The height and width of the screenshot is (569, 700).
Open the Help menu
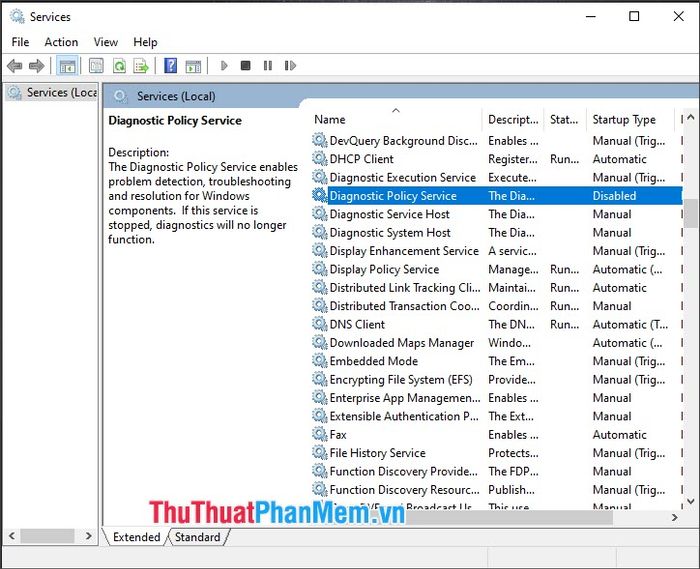click(145, 42)
